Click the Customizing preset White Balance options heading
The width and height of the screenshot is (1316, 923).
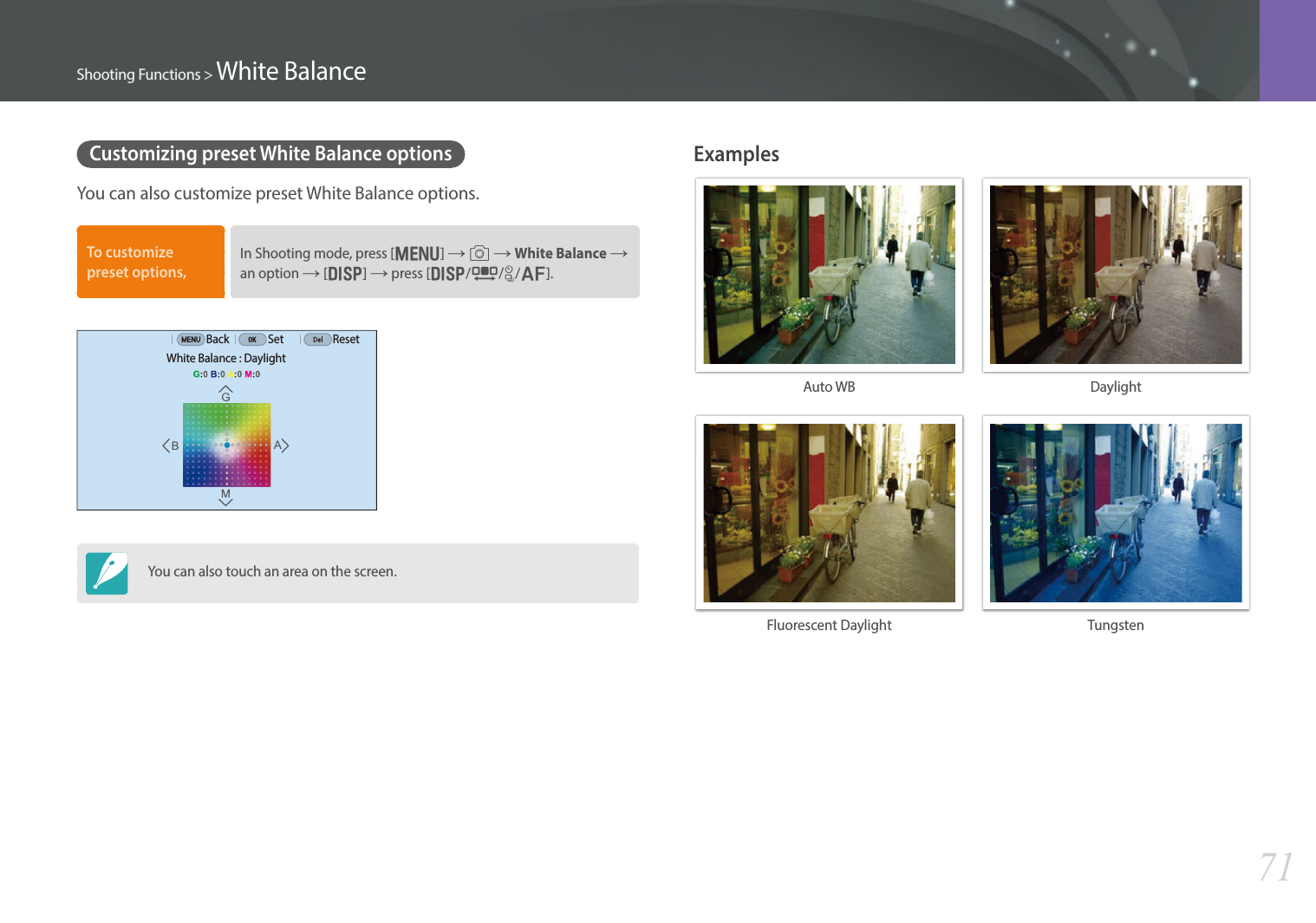click(x=270, y=154)
